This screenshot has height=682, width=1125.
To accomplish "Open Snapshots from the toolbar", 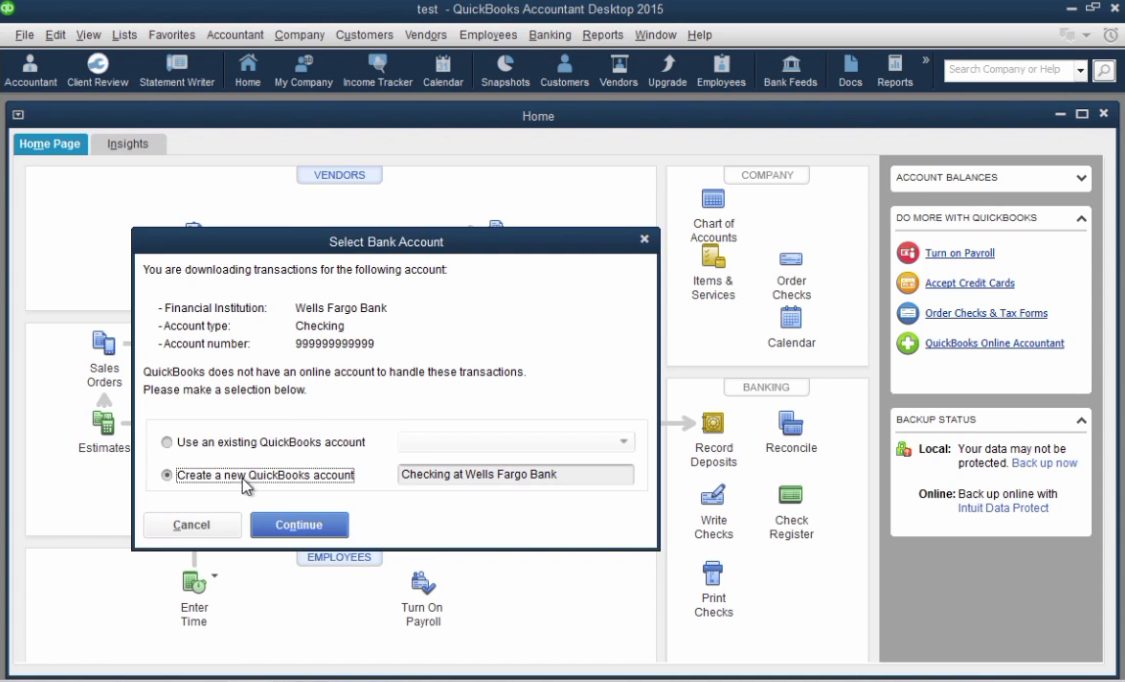I will (x=505, y=71).
